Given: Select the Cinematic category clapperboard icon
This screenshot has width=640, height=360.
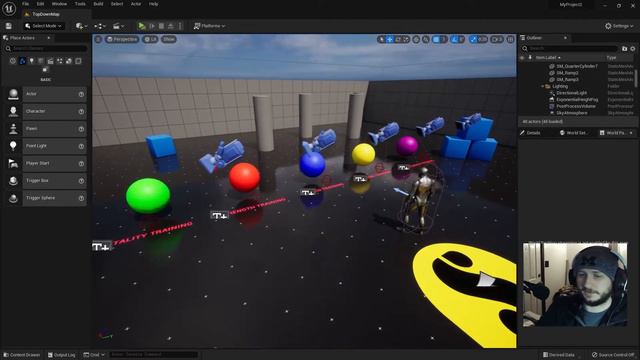Looking at the screenshot, I should [x=50, y=61].
